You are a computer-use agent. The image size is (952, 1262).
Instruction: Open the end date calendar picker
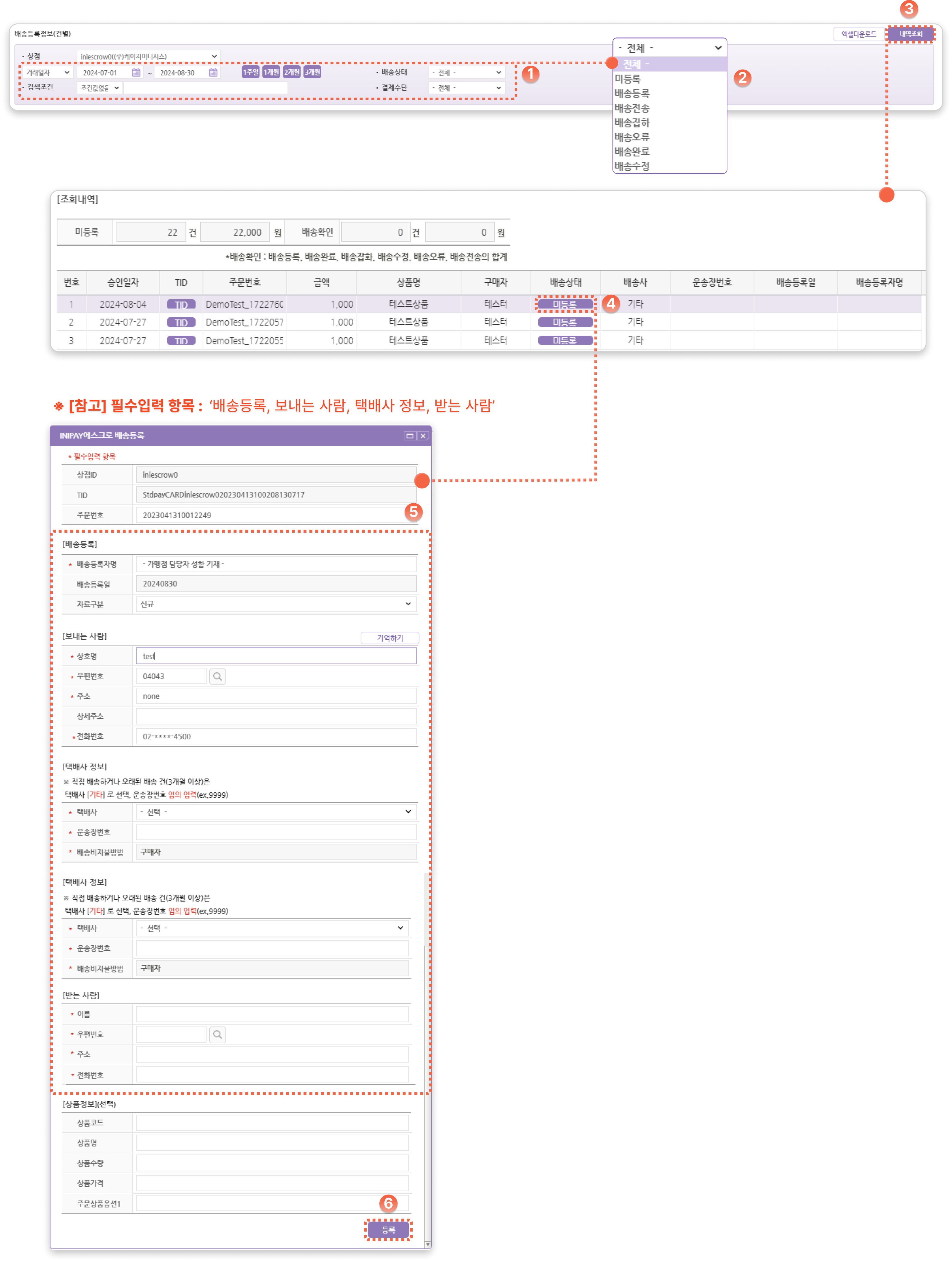tap(213, 72)
